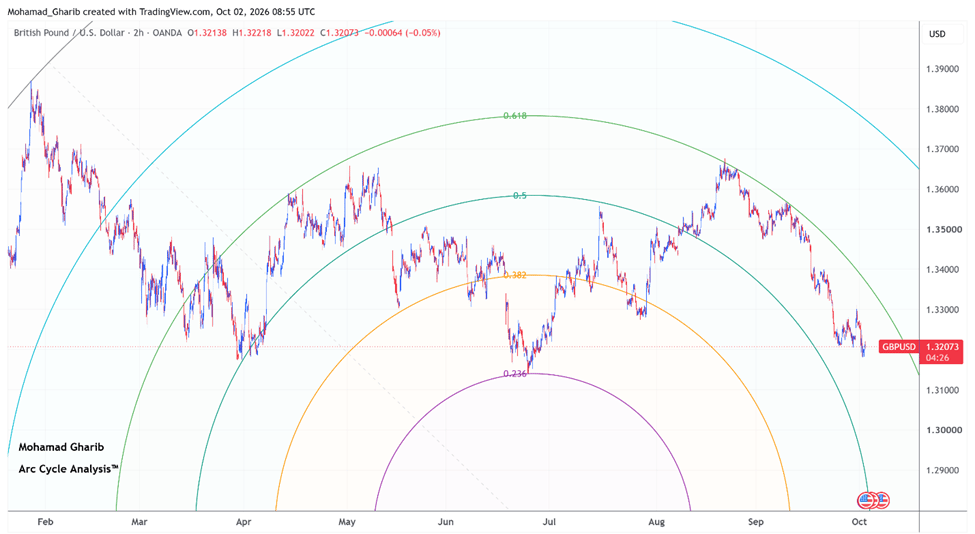The height and width of the screenshot is (534, 975).
Task: Click the change value −0.00064 (−0.05%)
Action: tap(402, 32)
